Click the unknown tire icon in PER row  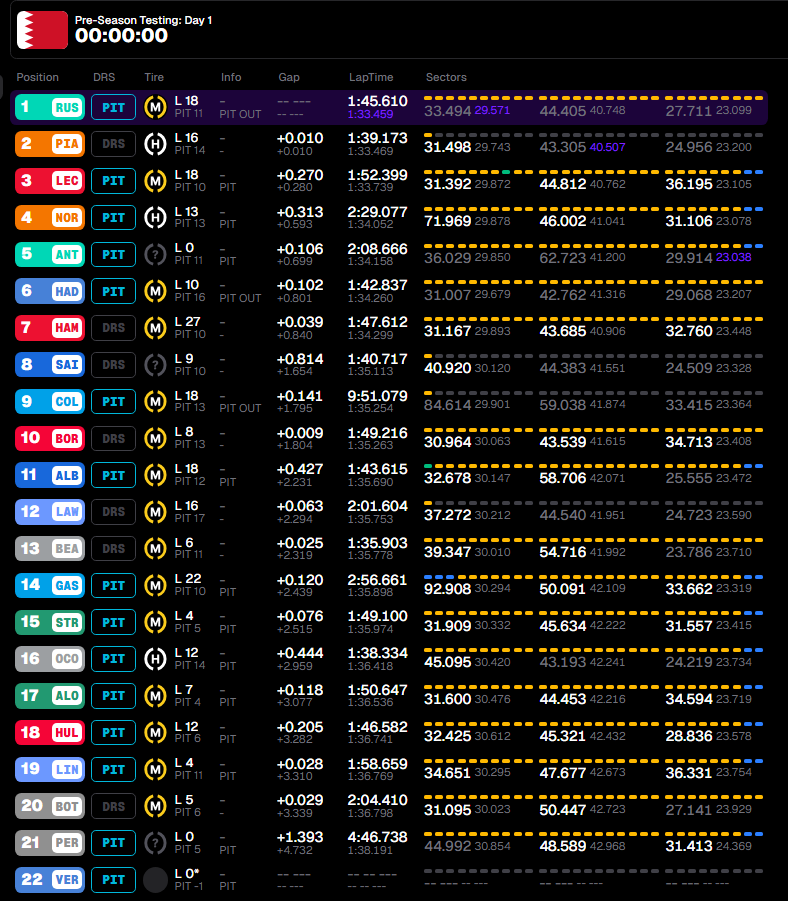(x=155, y=842)
